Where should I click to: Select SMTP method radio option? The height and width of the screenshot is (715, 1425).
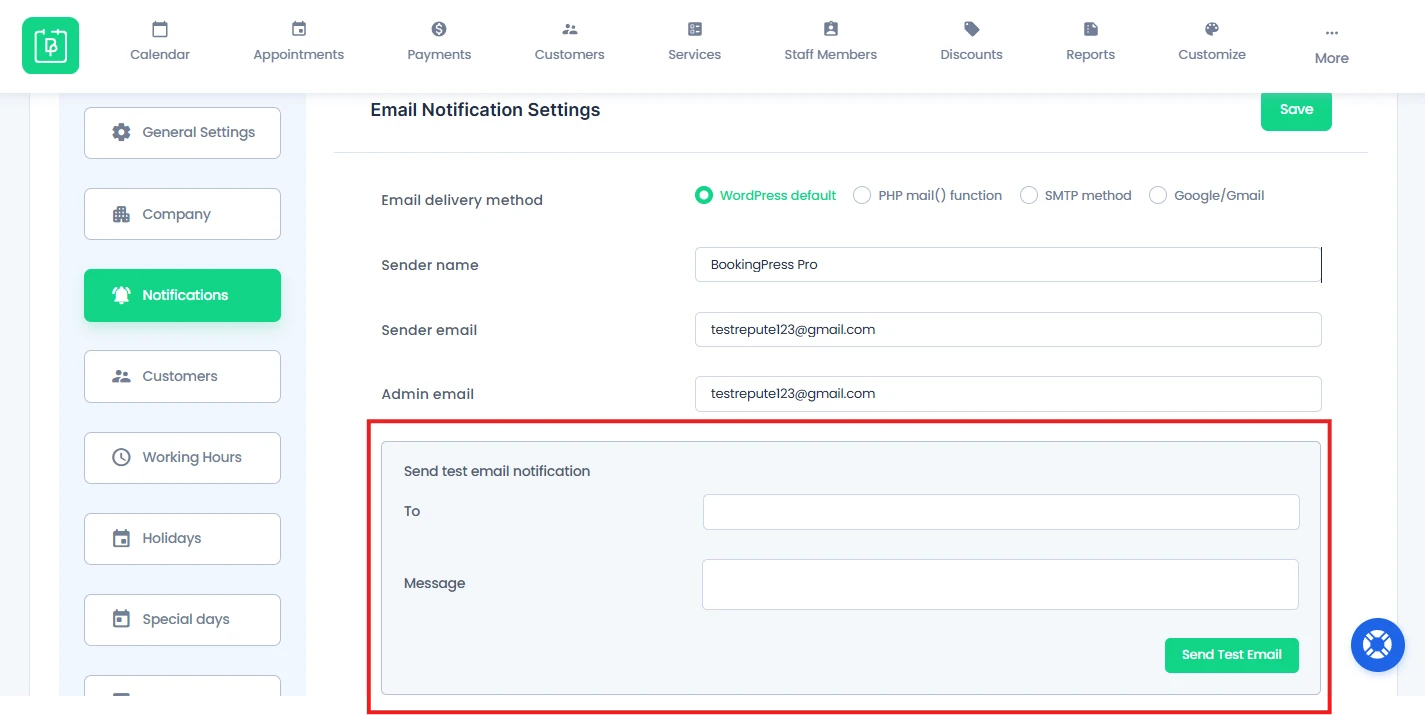(1029, 195)
